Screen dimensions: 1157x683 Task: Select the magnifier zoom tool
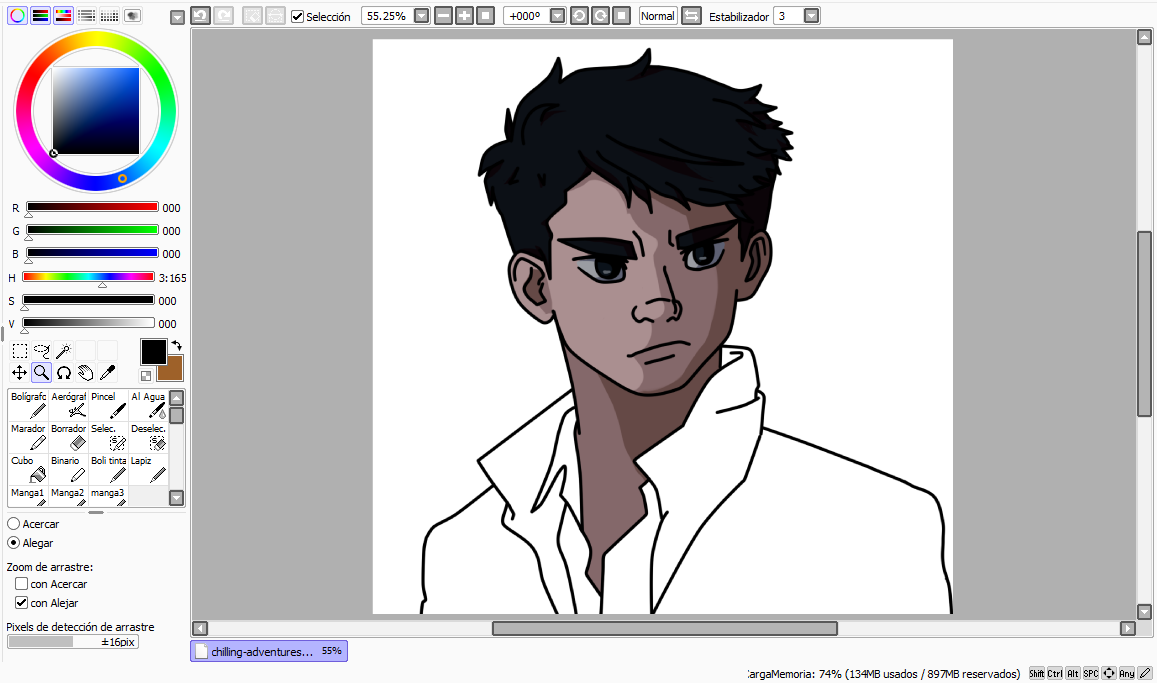click(41, 372)
